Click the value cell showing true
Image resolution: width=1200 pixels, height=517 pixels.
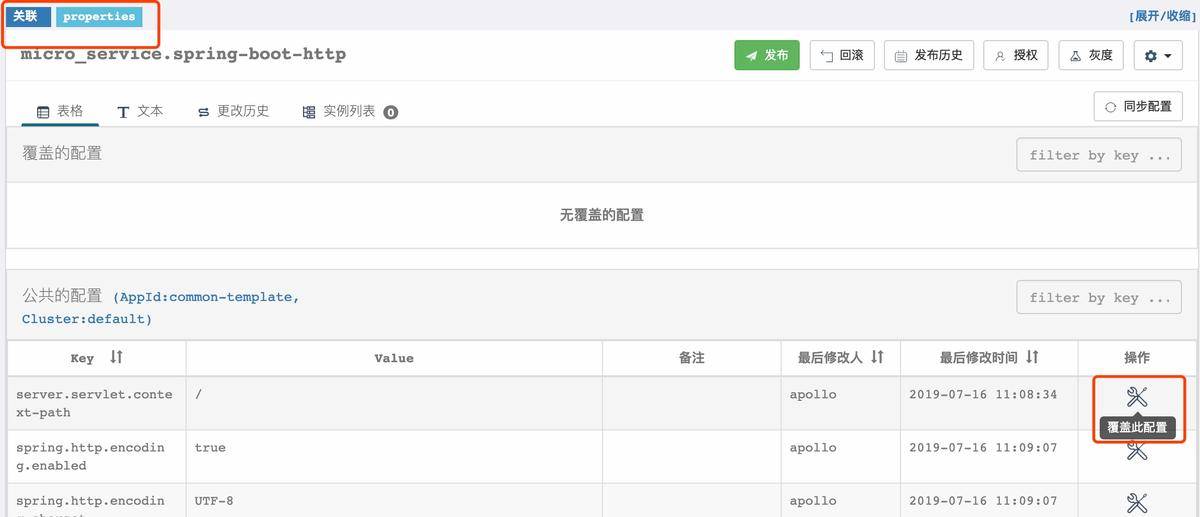[x=394, y=457]
